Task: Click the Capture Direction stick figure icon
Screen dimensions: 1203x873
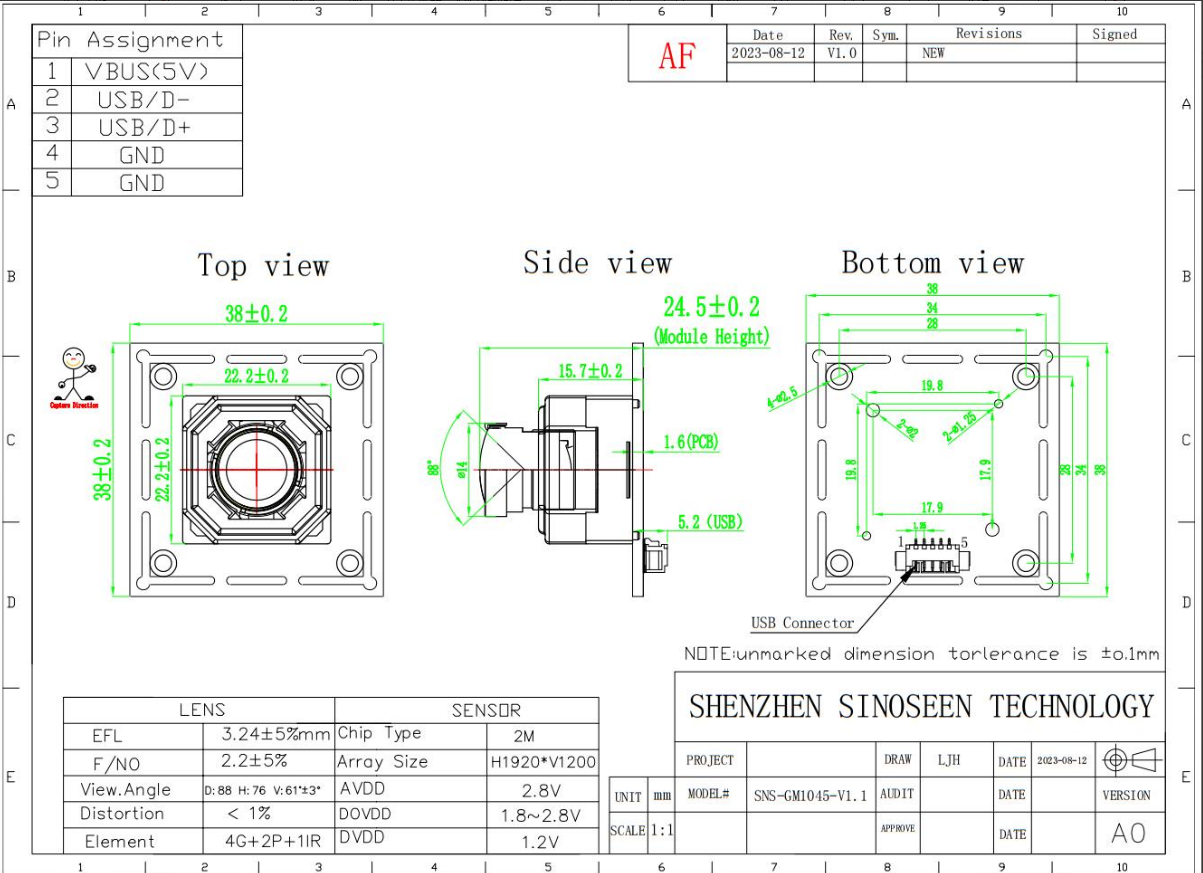Action: click(x=74, y=375)
